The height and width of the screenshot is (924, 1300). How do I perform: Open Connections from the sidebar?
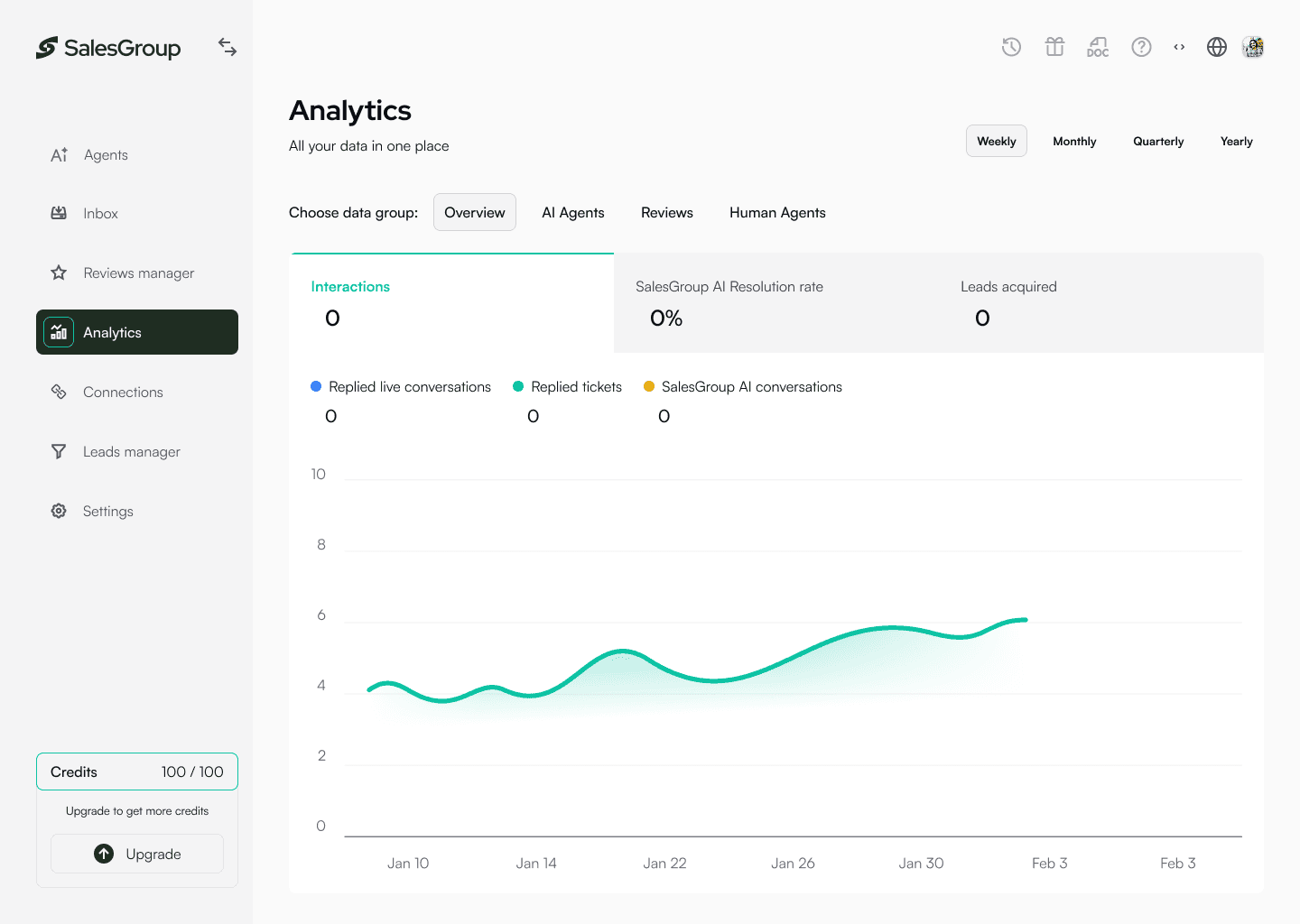(x=137, y=392)
